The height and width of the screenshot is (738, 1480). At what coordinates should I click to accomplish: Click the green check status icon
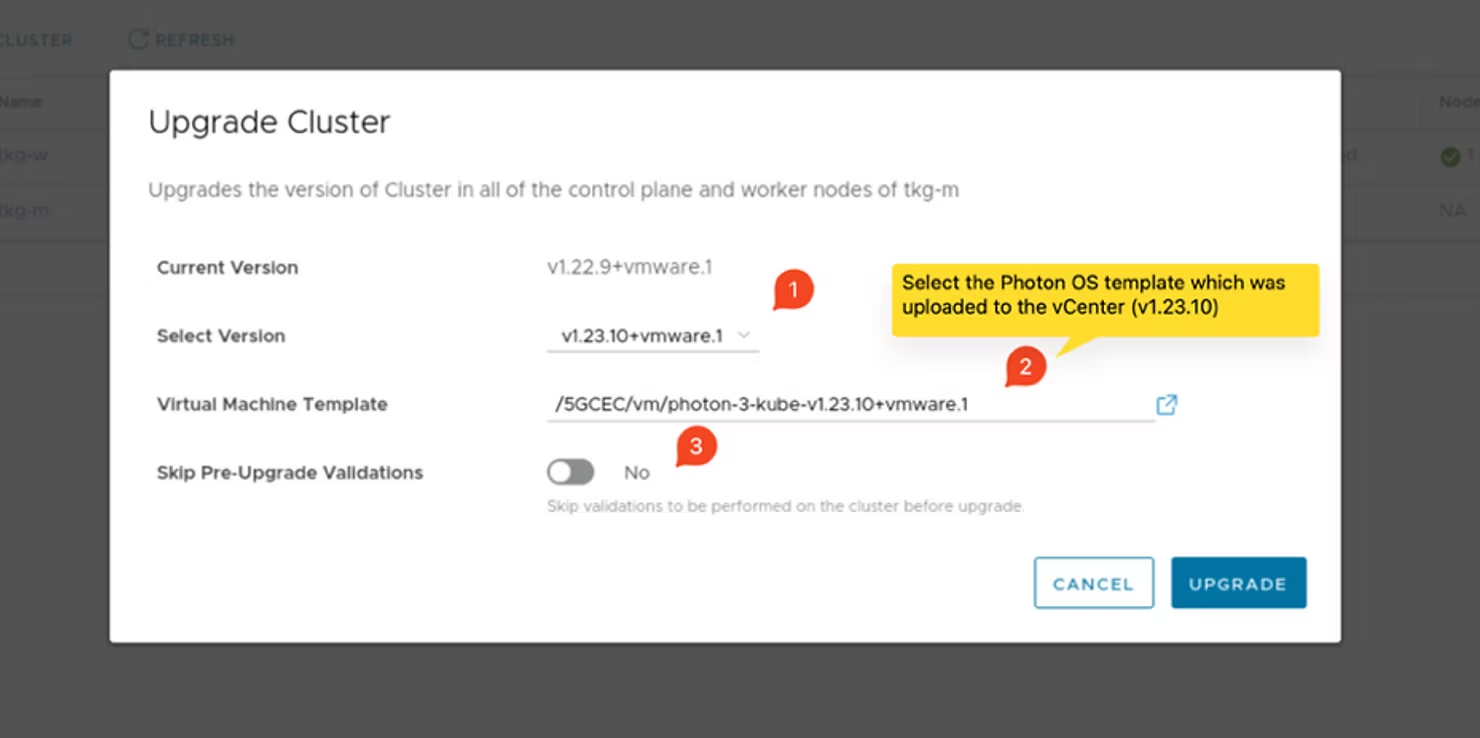point(1449,157)
